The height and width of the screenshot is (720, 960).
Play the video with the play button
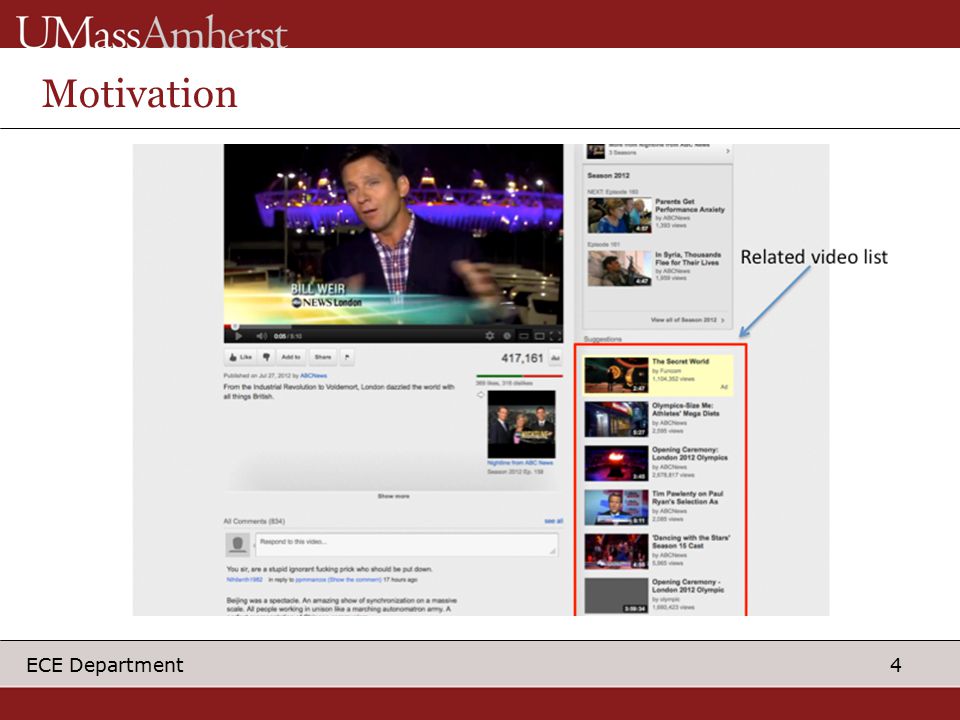tap(239, 336)
